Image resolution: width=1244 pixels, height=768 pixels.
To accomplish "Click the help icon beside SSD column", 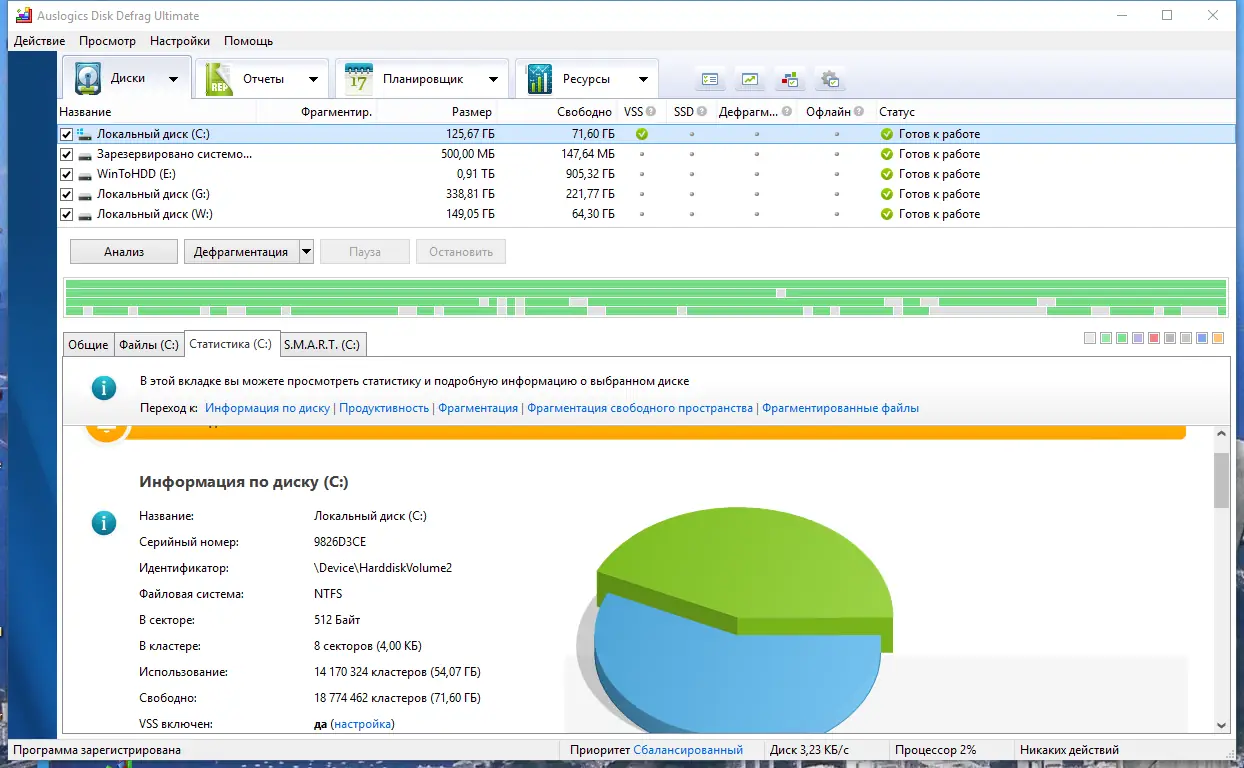I will 702,112.
